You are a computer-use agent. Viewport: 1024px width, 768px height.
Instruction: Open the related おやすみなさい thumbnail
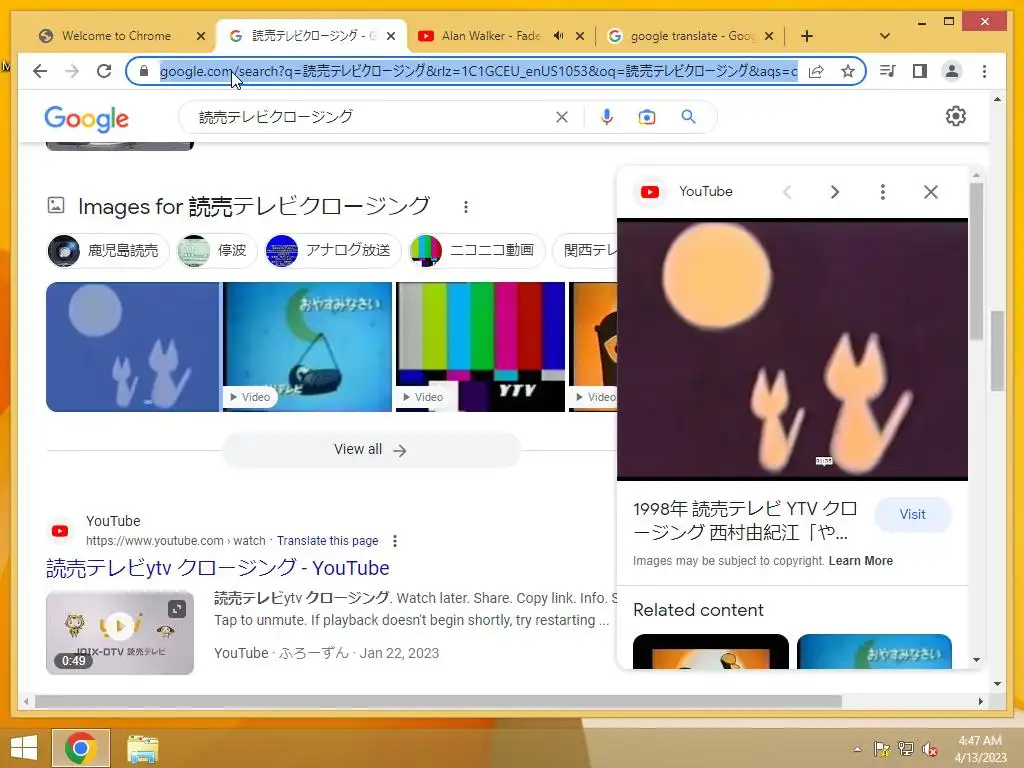tap(874, 651)
